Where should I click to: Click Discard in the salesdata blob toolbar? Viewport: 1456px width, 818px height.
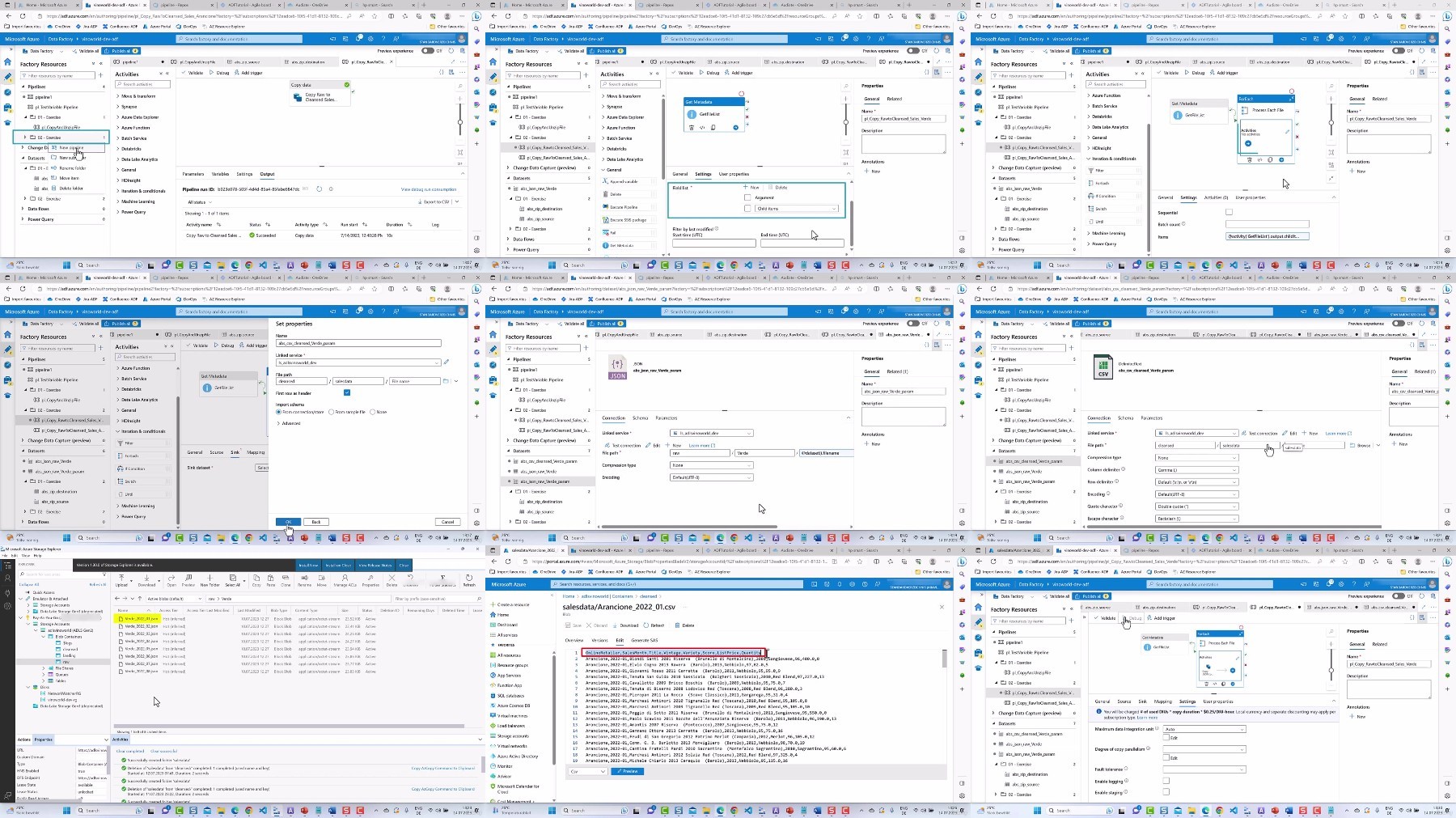pyautogui.click(x=598, y=625)
